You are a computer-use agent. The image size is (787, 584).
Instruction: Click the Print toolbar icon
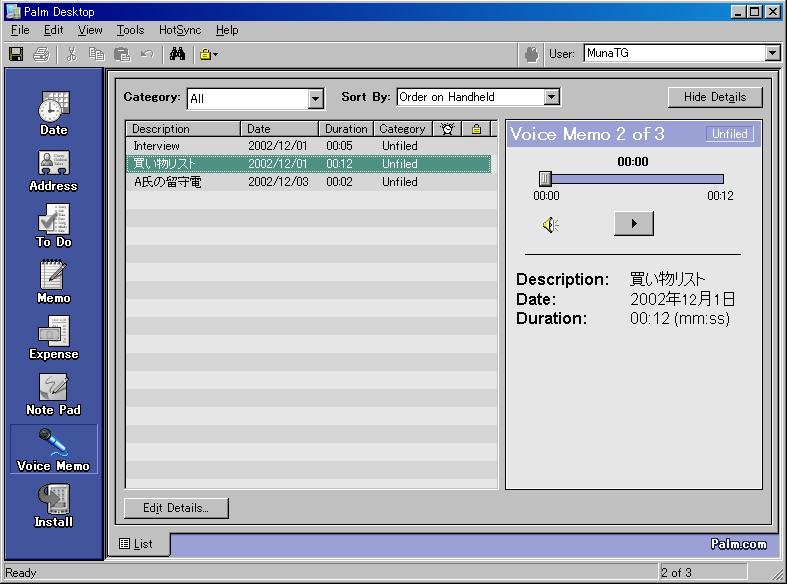[x=41, y=54]
